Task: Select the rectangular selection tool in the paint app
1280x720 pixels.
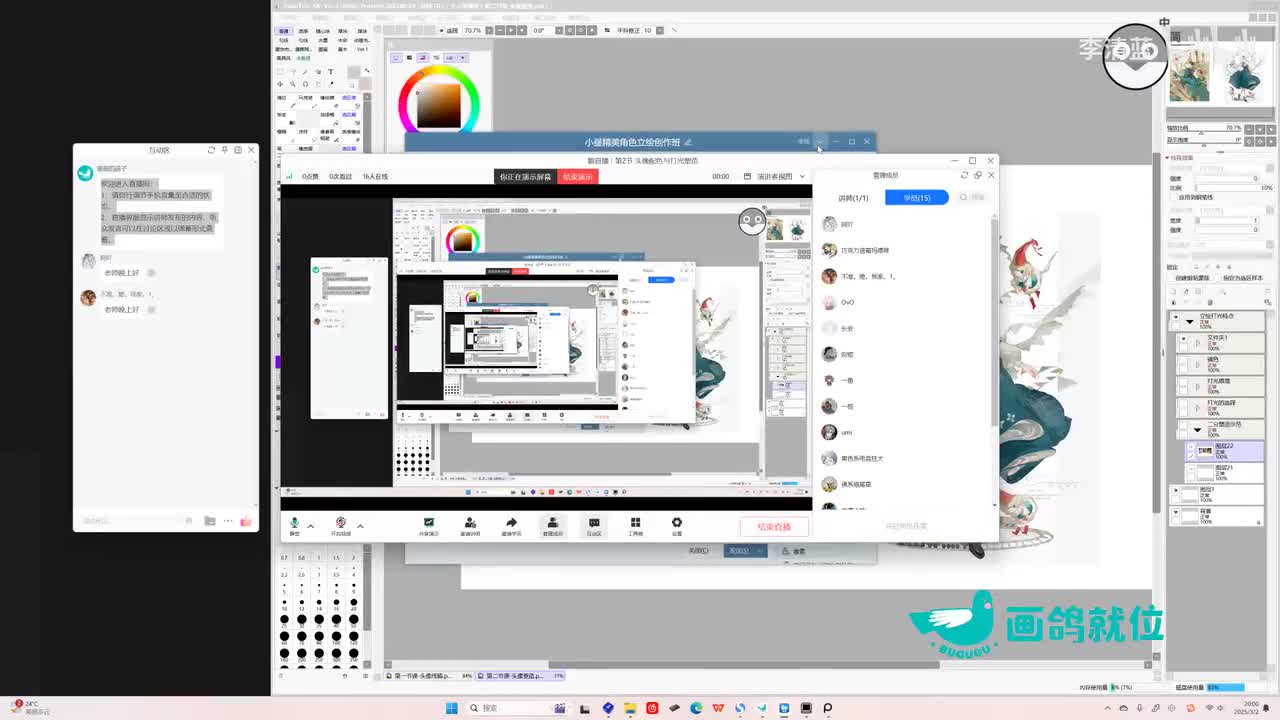Action: 282,72
